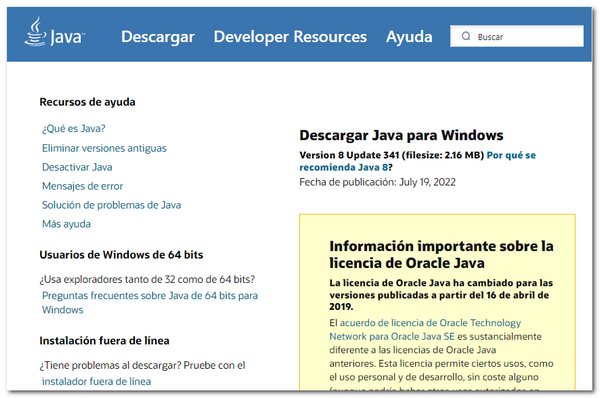Open the instalador fuera de línea link
The width and height of the screenshot is (600, 398).
(96, 382)
